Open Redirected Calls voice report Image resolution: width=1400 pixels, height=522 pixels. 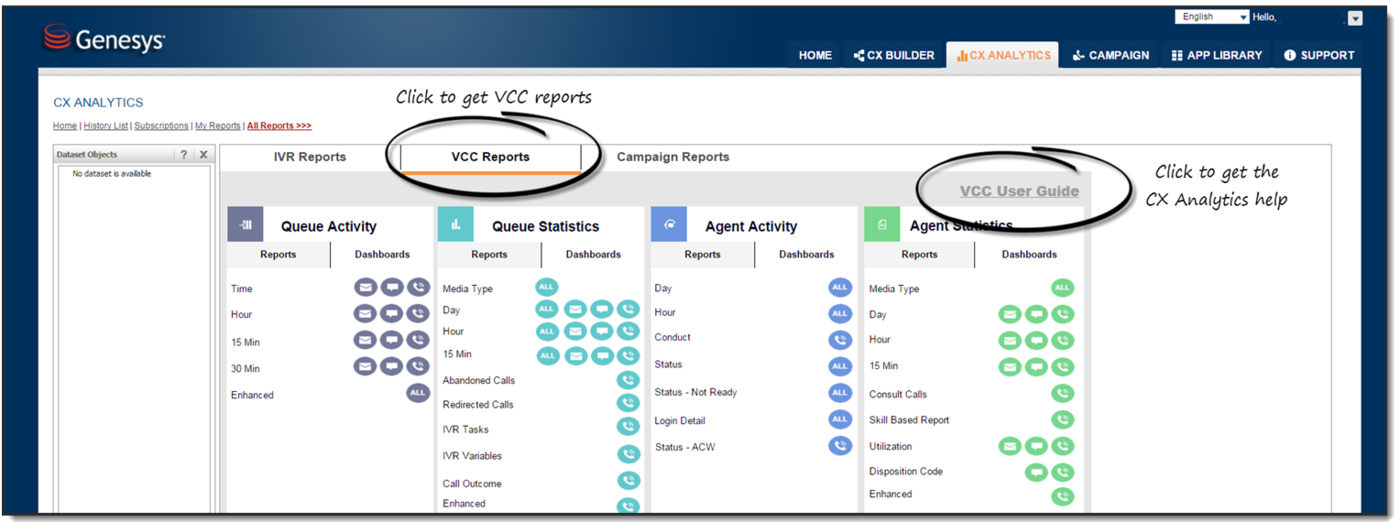point(628,404)
